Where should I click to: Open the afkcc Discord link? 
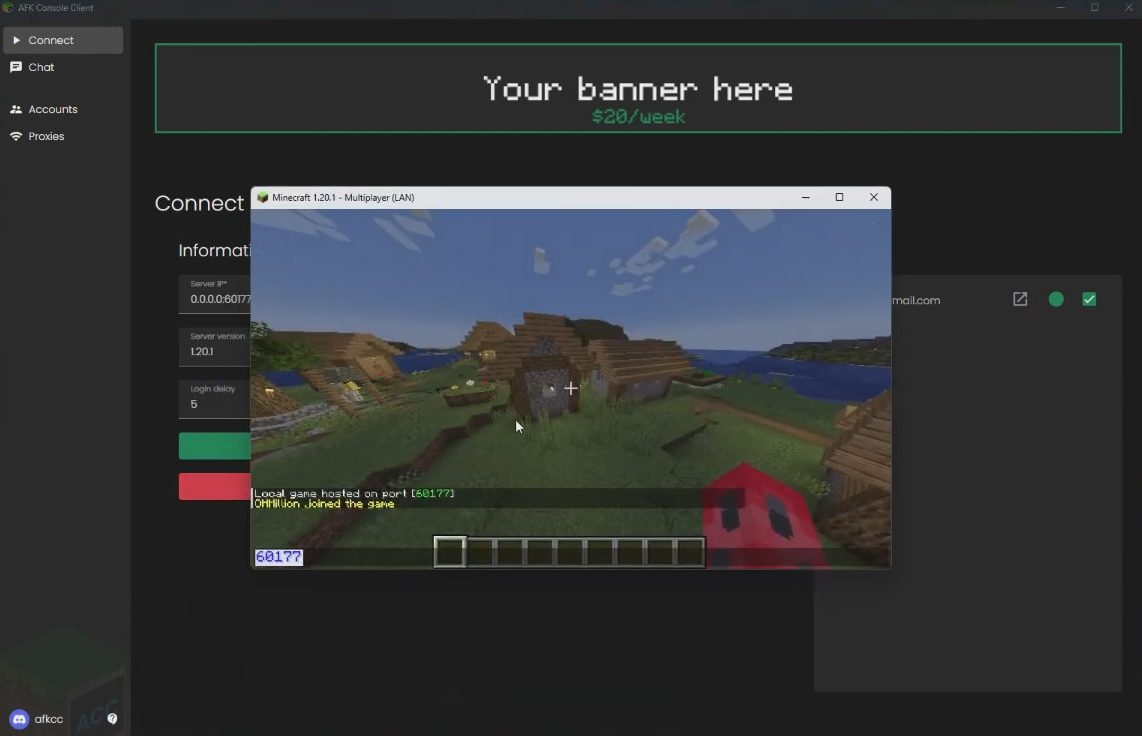pyautogui.click(x=49, y=719)
